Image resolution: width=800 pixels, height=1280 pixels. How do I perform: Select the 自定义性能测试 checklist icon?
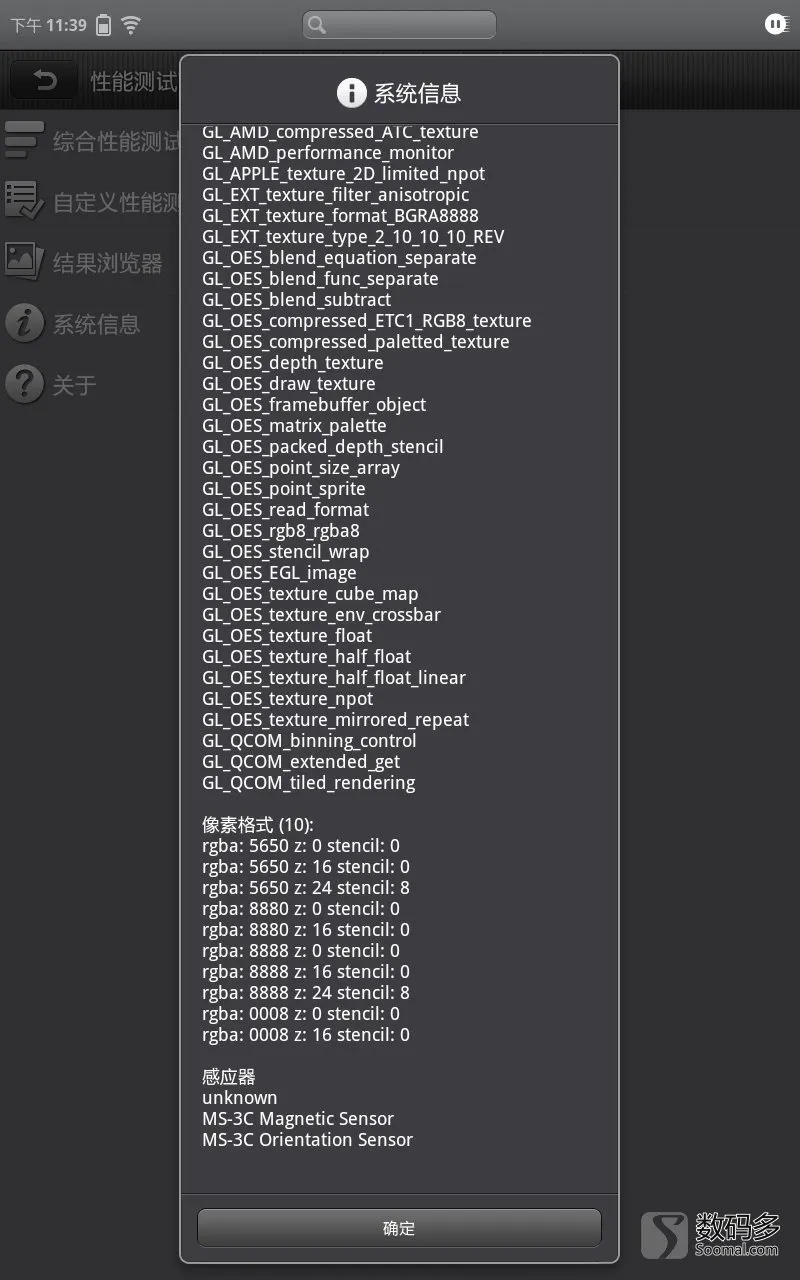tap(24, 201)
